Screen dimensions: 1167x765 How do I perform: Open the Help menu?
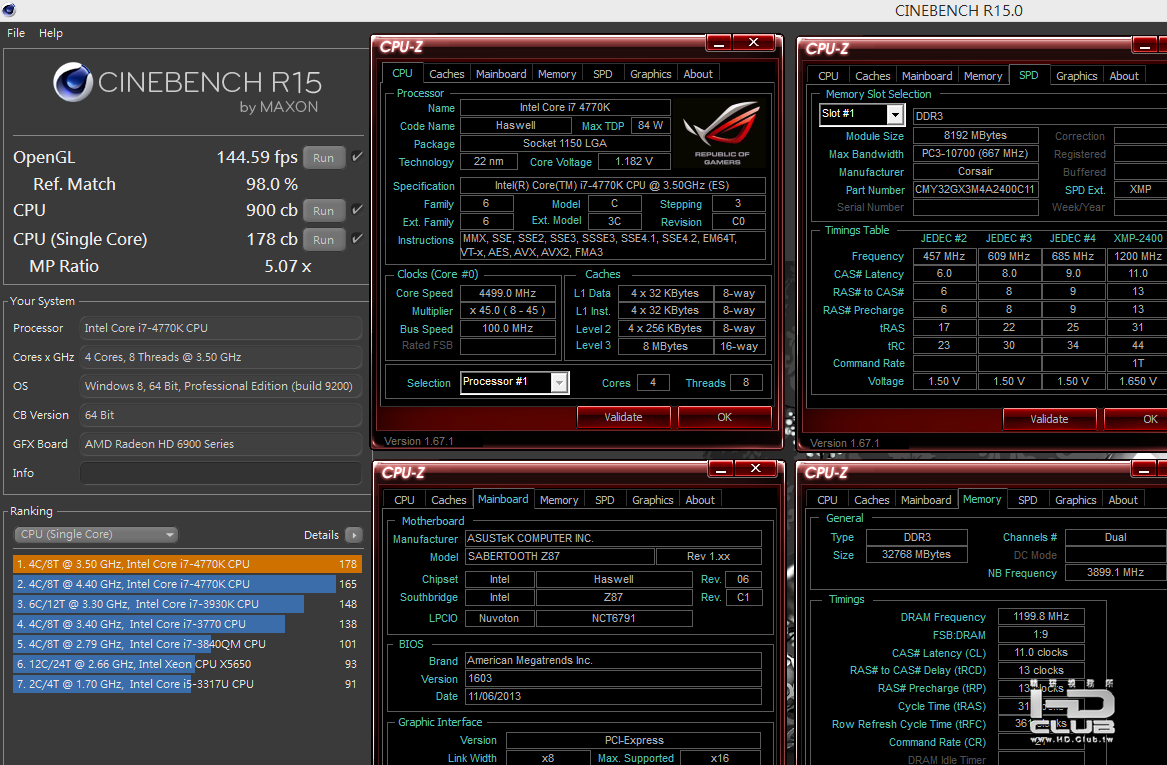(51, 33)
